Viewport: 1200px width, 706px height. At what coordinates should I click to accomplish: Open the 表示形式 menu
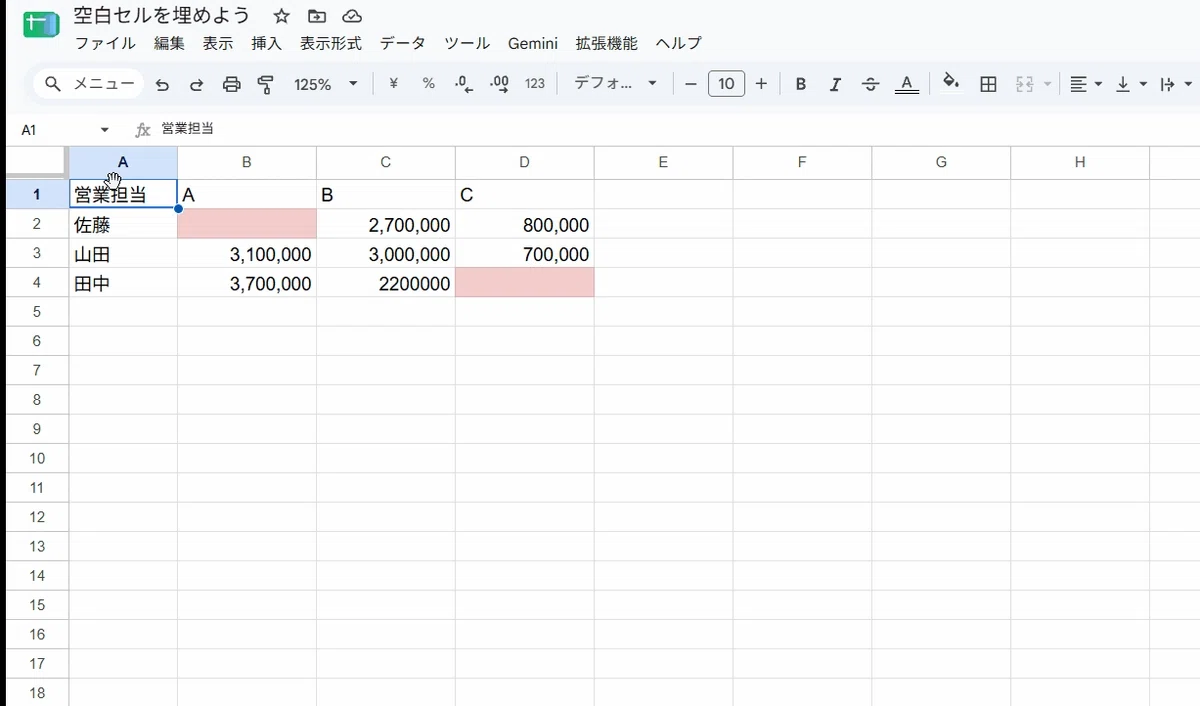(331, 44)
